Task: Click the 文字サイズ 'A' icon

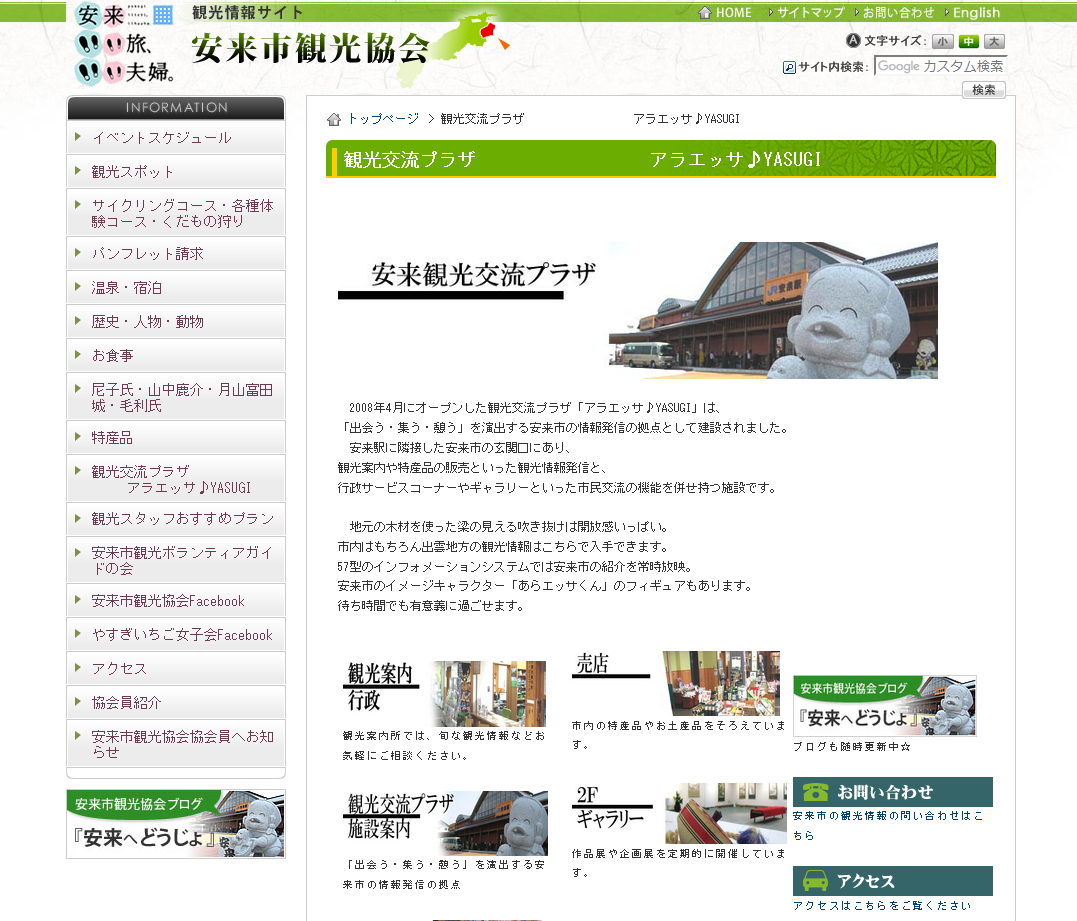Action: (853, 41)
